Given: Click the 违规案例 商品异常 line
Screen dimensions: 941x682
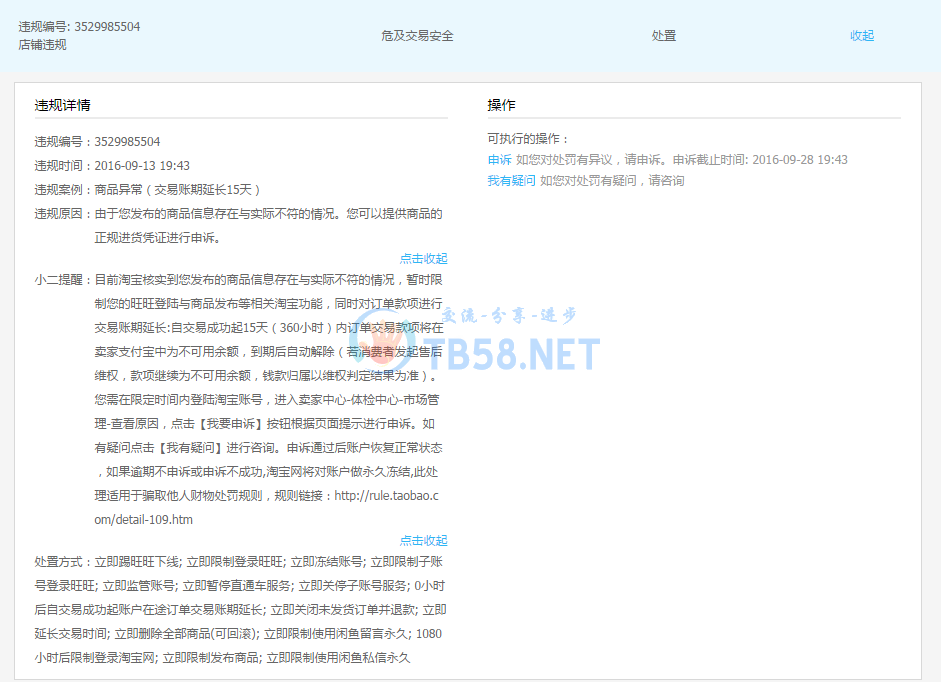Looking at the screenshot, I should [x=147, y=190].
